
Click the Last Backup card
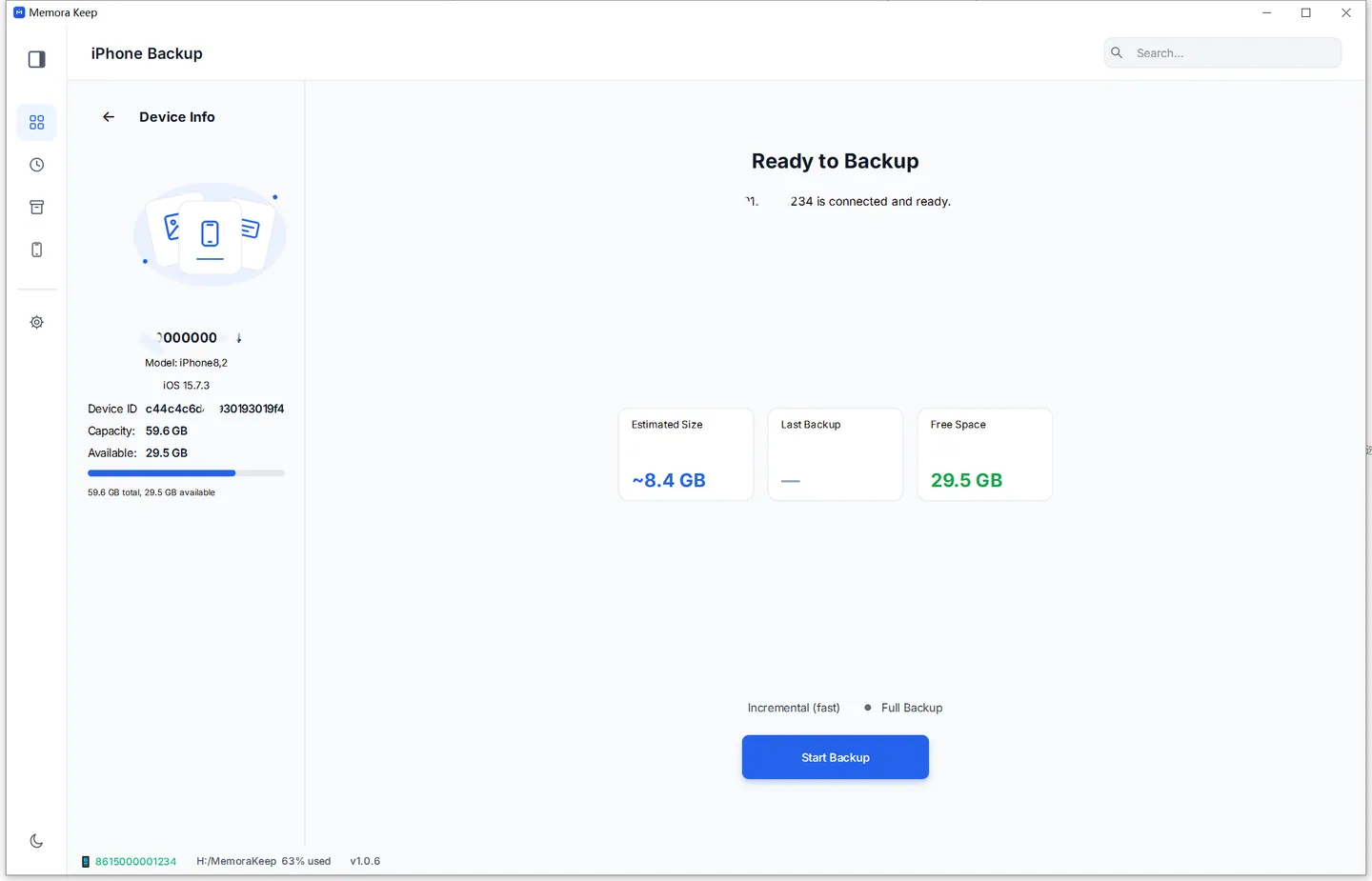pyautogui.click(x=836, y=454)
